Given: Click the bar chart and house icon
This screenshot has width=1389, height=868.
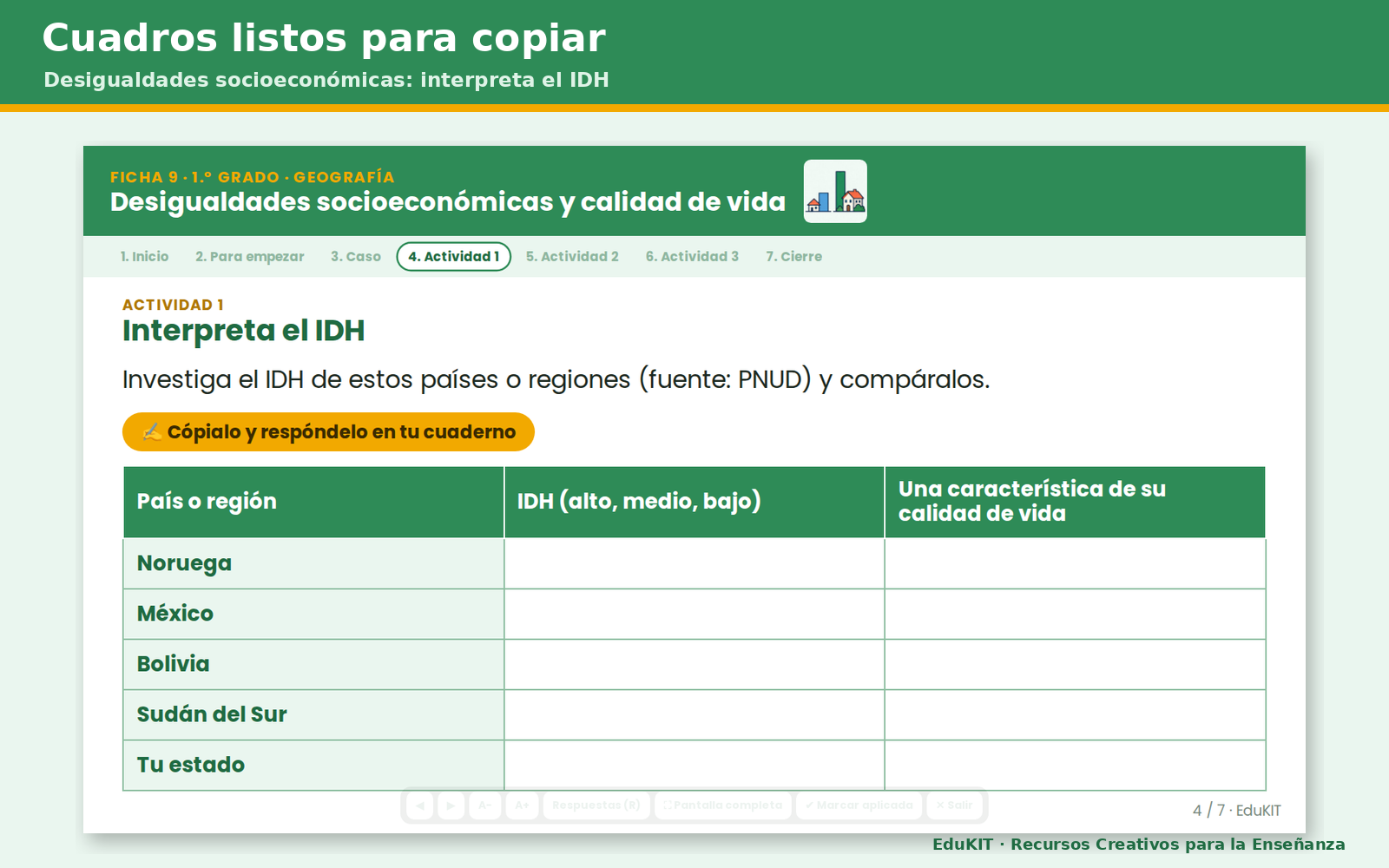Looking at the screenshot, I should tap(835, 191).
